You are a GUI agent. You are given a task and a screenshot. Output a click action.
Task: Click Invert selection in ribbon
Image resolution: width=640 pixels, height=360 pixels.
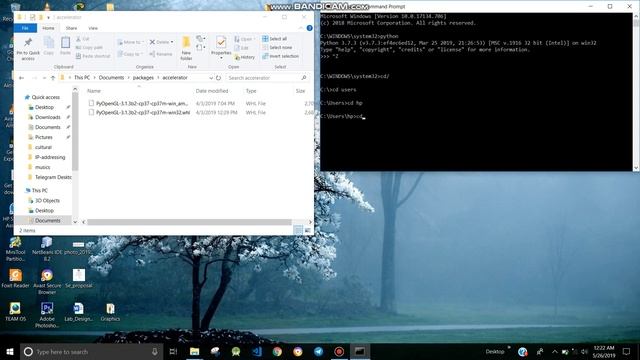tap(280, 56)
